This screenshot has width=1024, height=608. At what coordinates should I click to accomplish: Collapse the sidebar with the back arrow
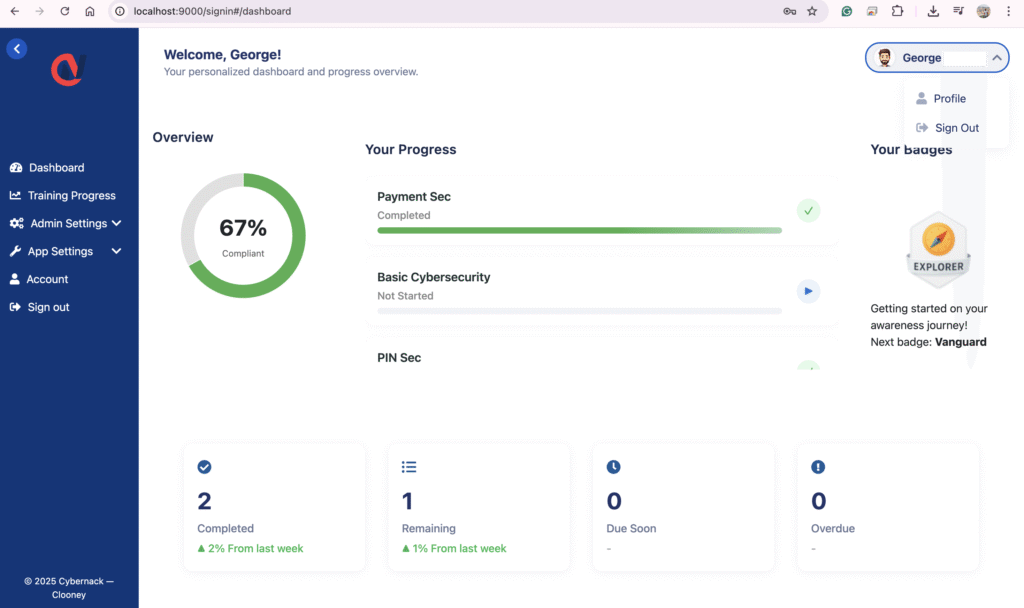pos(16,48)
